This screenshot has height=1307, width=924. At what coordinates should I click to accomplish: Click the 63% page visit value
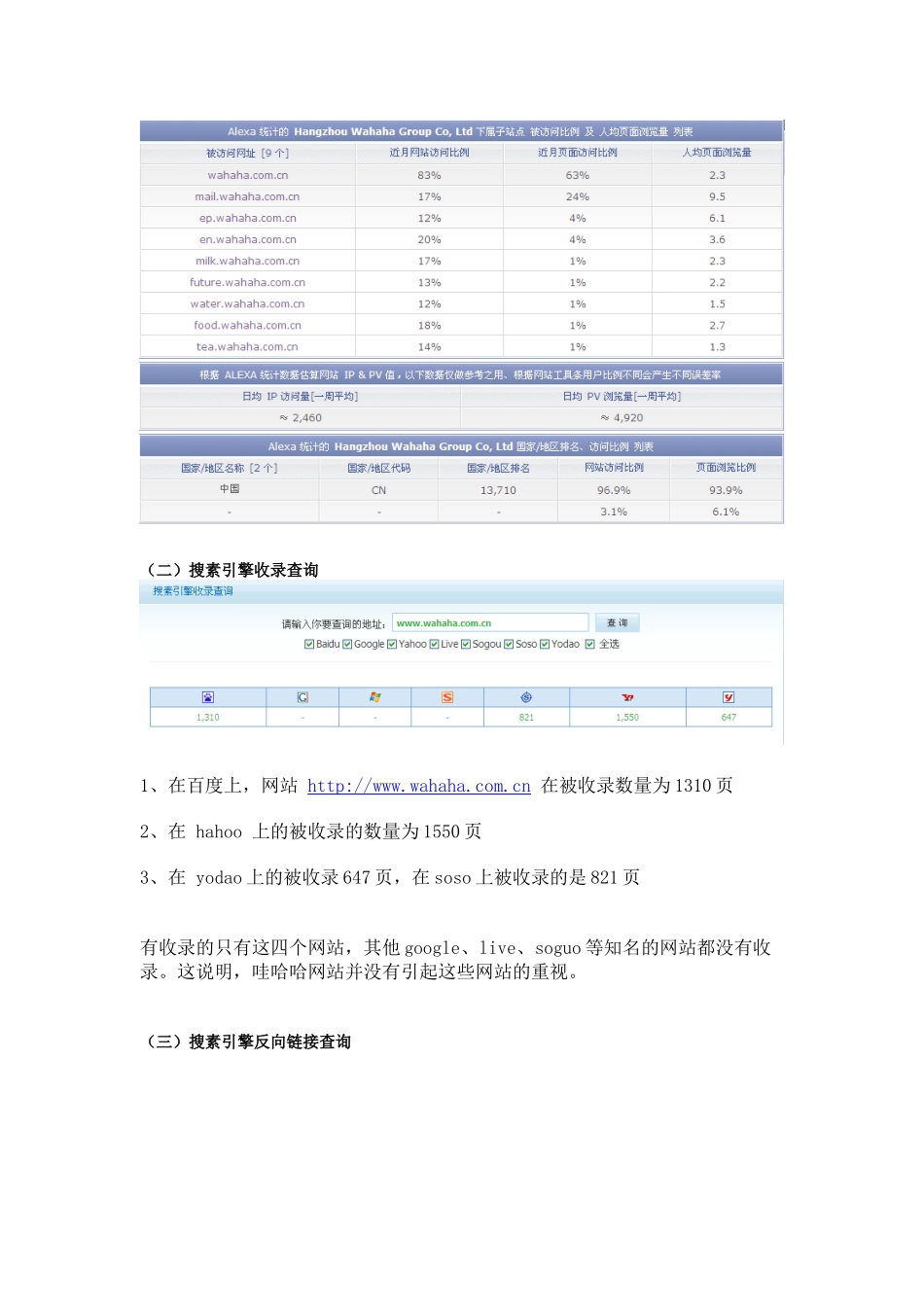[x=578, y=175]
